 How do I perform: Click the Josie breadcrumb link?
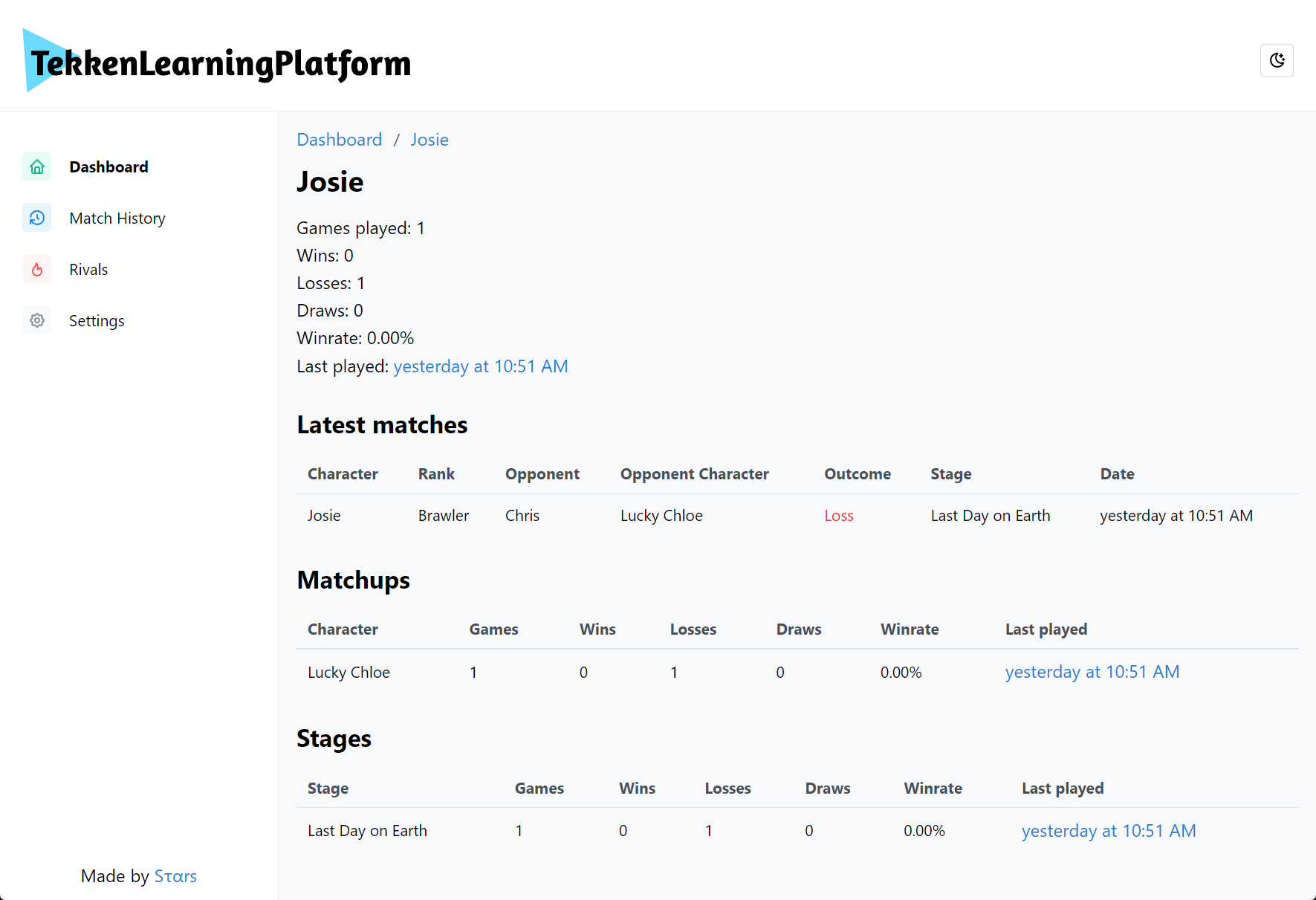tap(430, 140)
